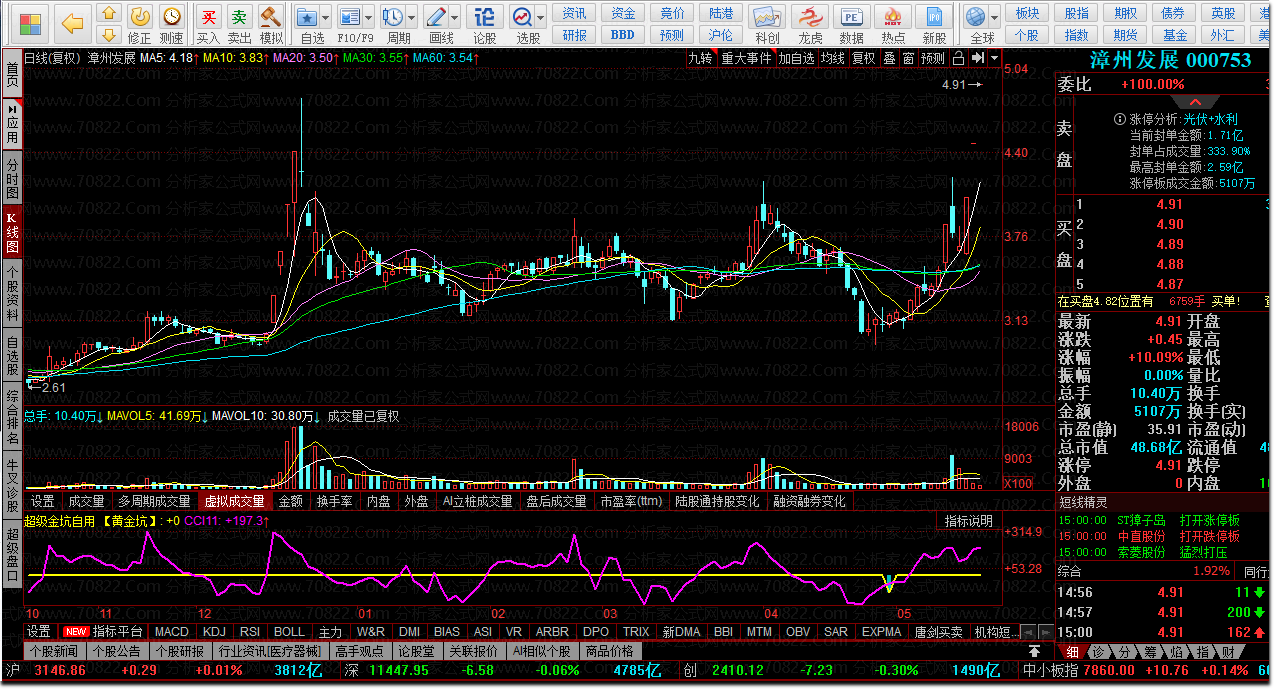Go back using the yellow left arrow

coord(72,22)
